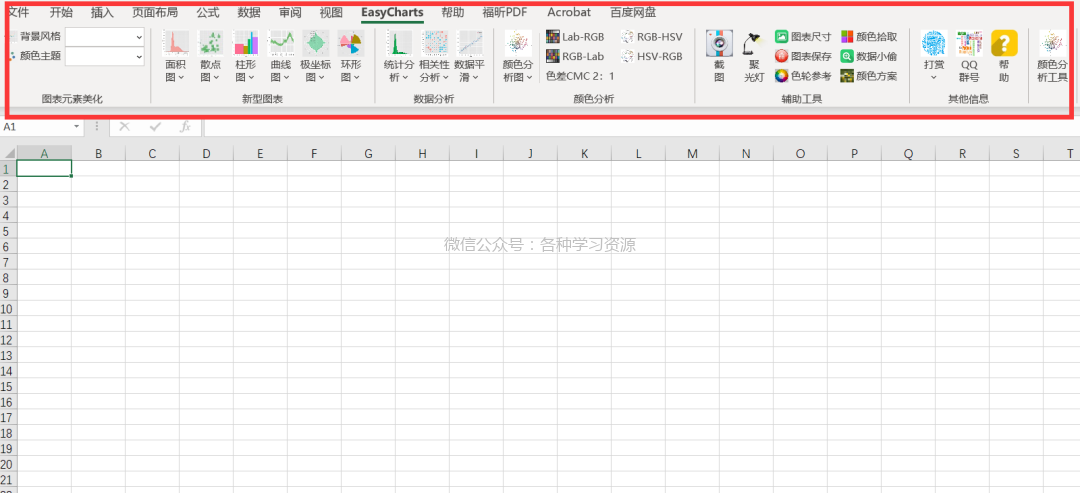Click the Name Box showing A1
1080x493 pixels.
(36, 127)
